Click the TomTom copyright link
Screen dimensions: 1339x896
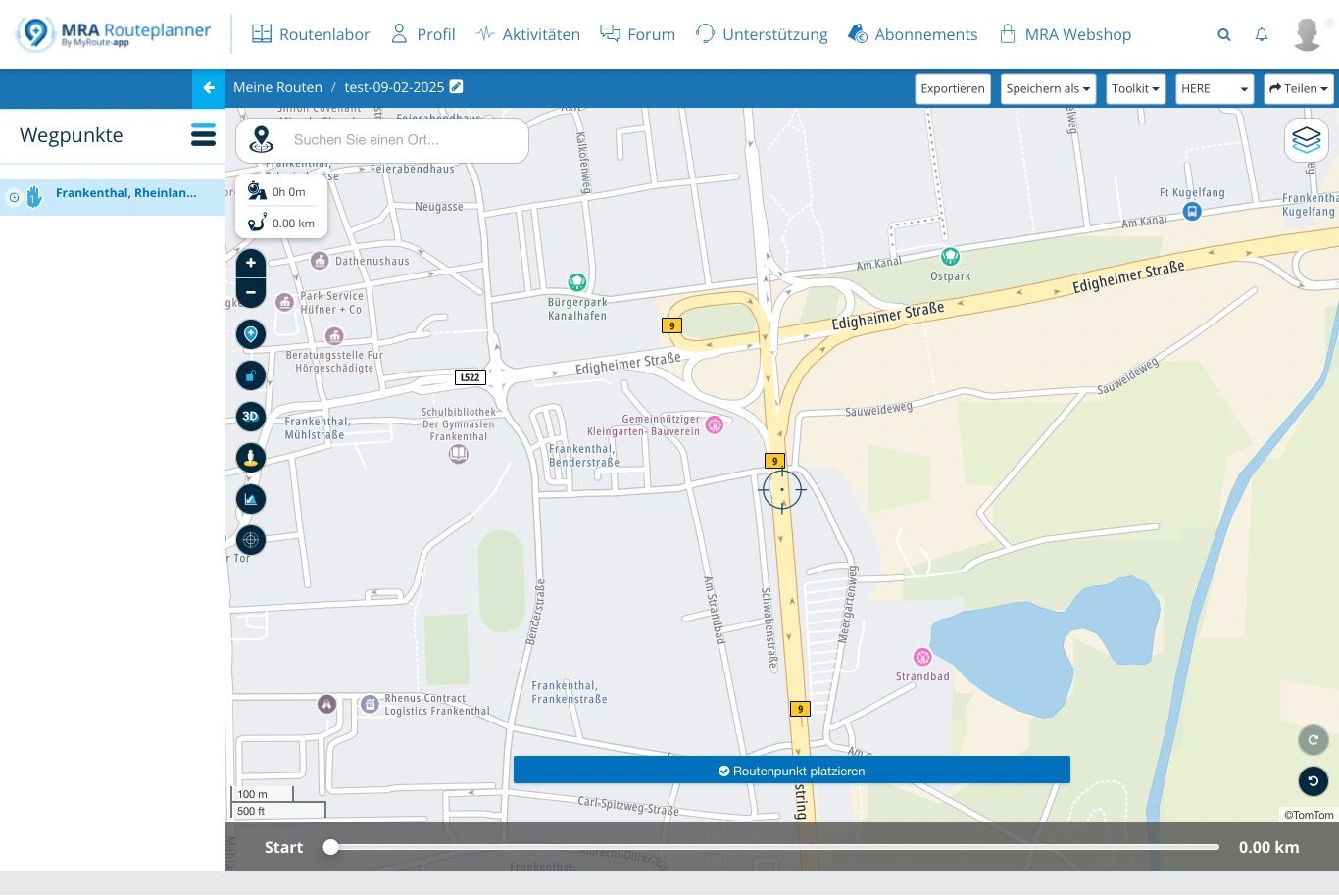coord(1310,815)
